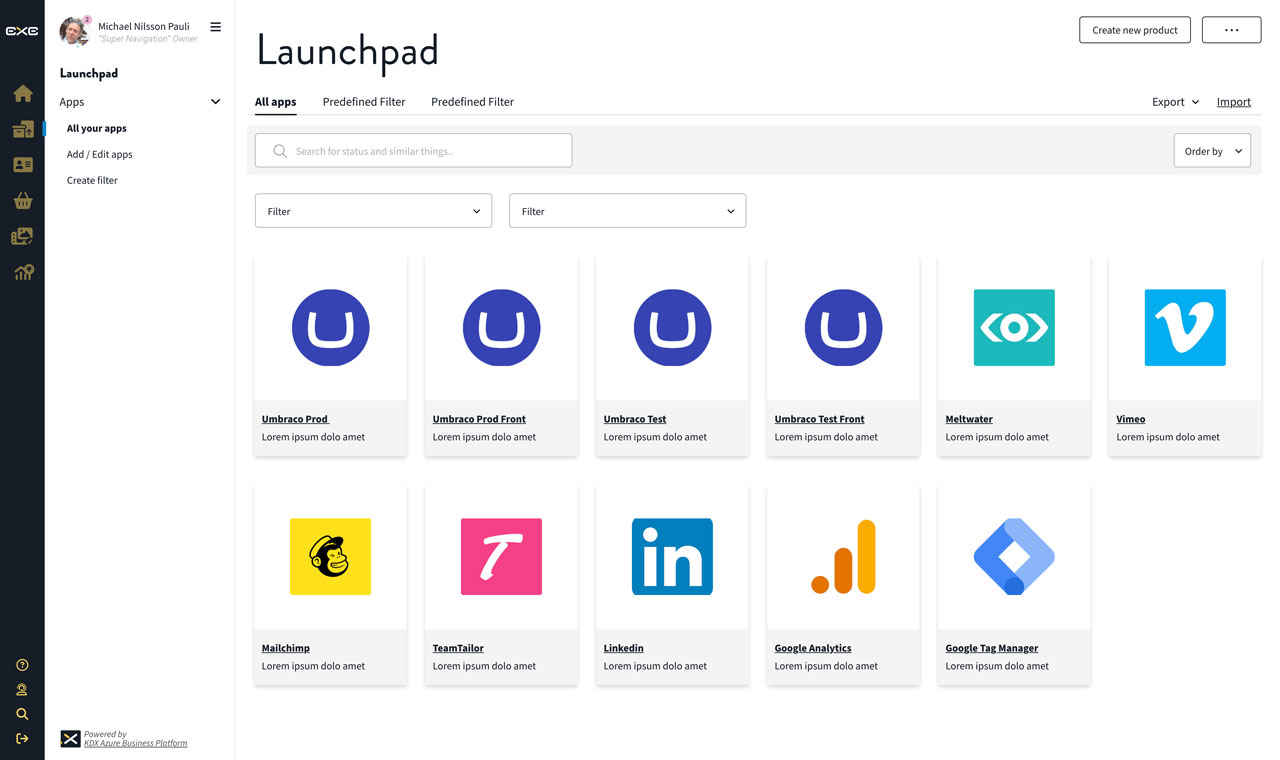Click the KDX Azure Business Platform link
This screenshot has height=760, width=1280.
coord(135,743)
